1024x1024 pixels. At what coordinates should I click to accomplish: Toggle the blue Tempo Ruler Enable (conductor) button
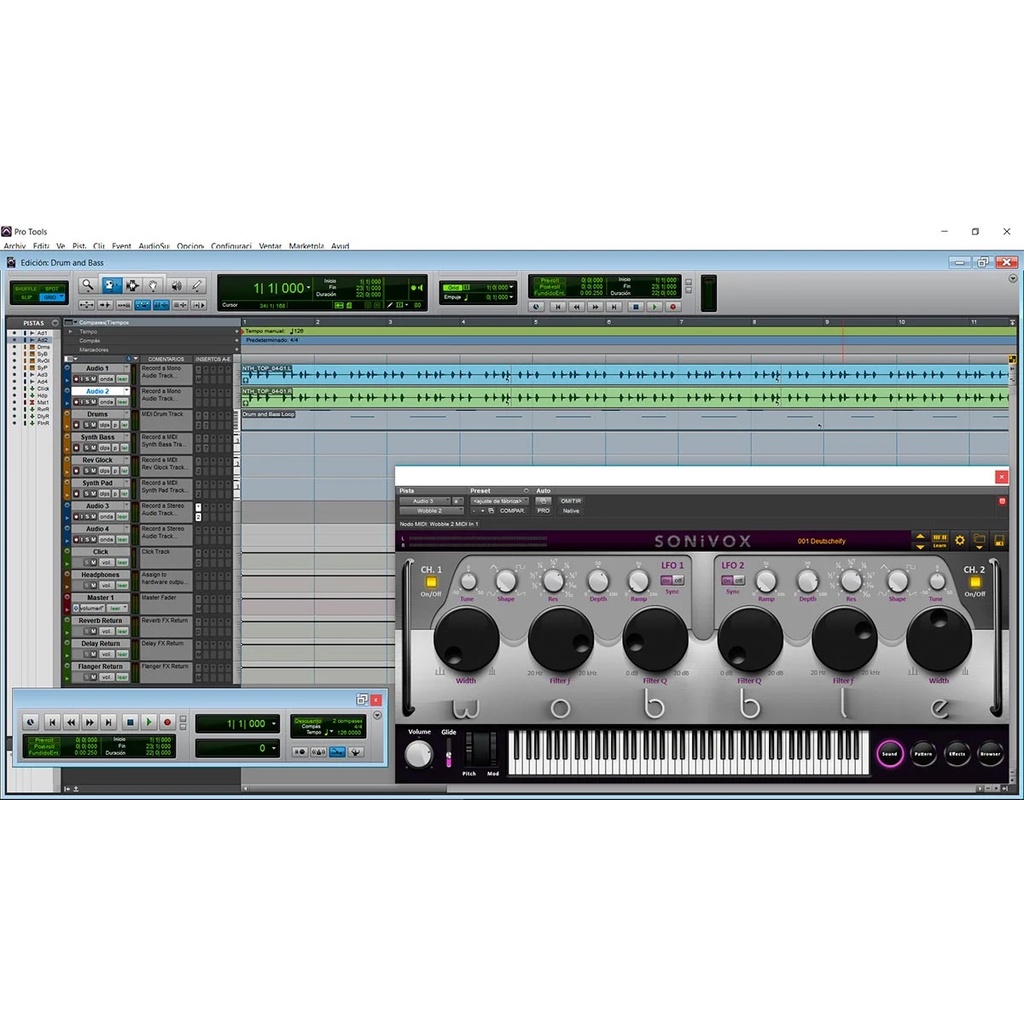(337, 752)
